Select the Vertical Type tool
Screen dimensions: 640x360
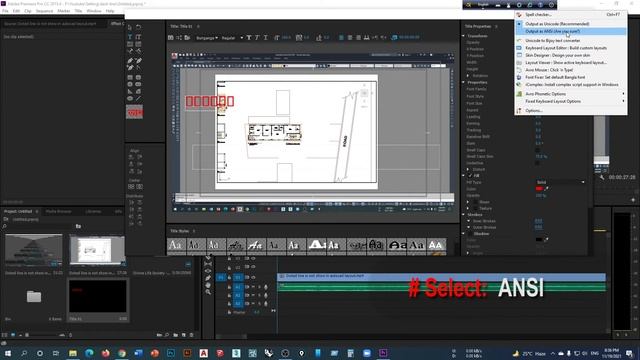[x=138, y=37]
